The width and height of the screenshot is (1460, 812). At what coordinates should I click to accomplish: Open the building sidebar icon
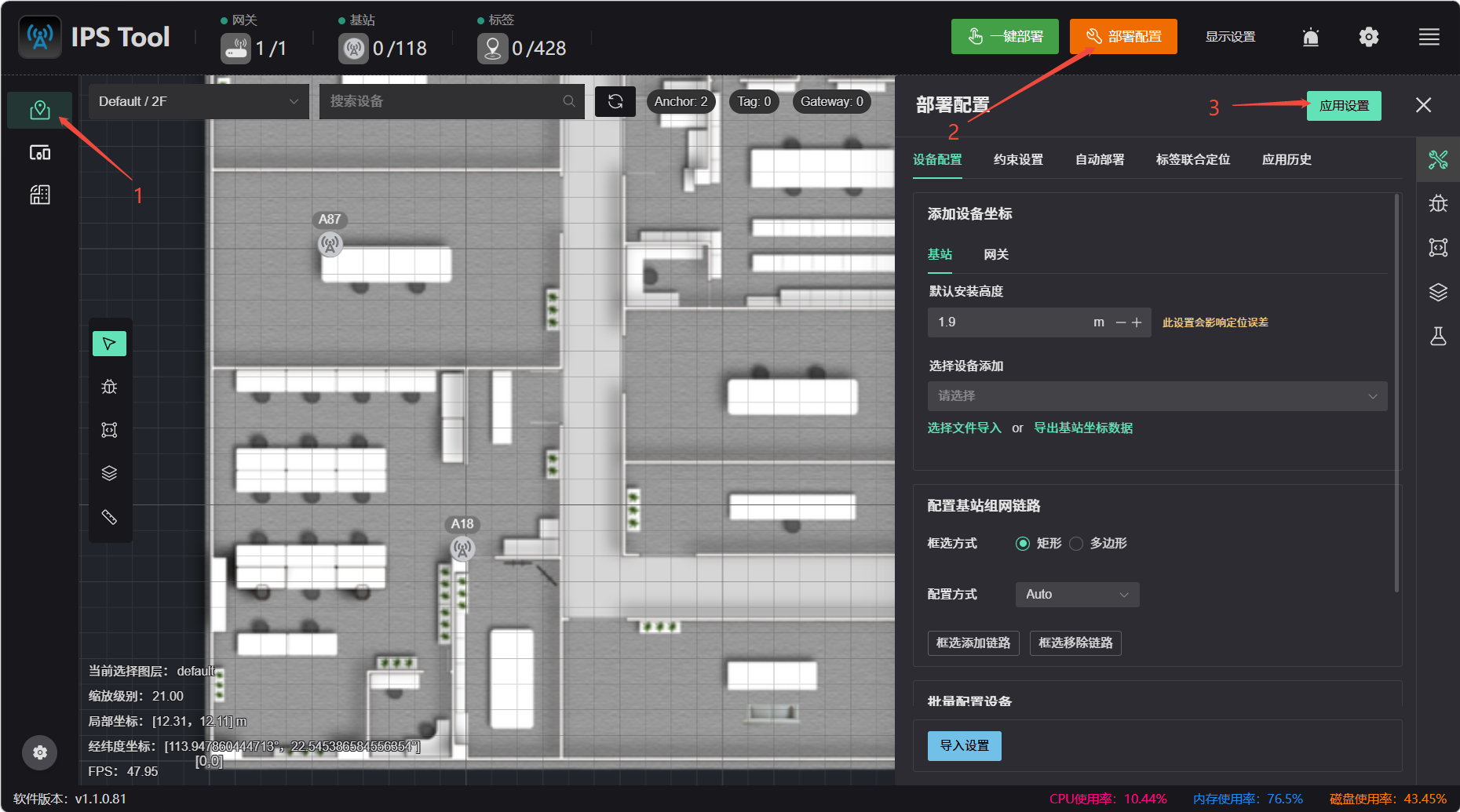click(x=40, y=195)
